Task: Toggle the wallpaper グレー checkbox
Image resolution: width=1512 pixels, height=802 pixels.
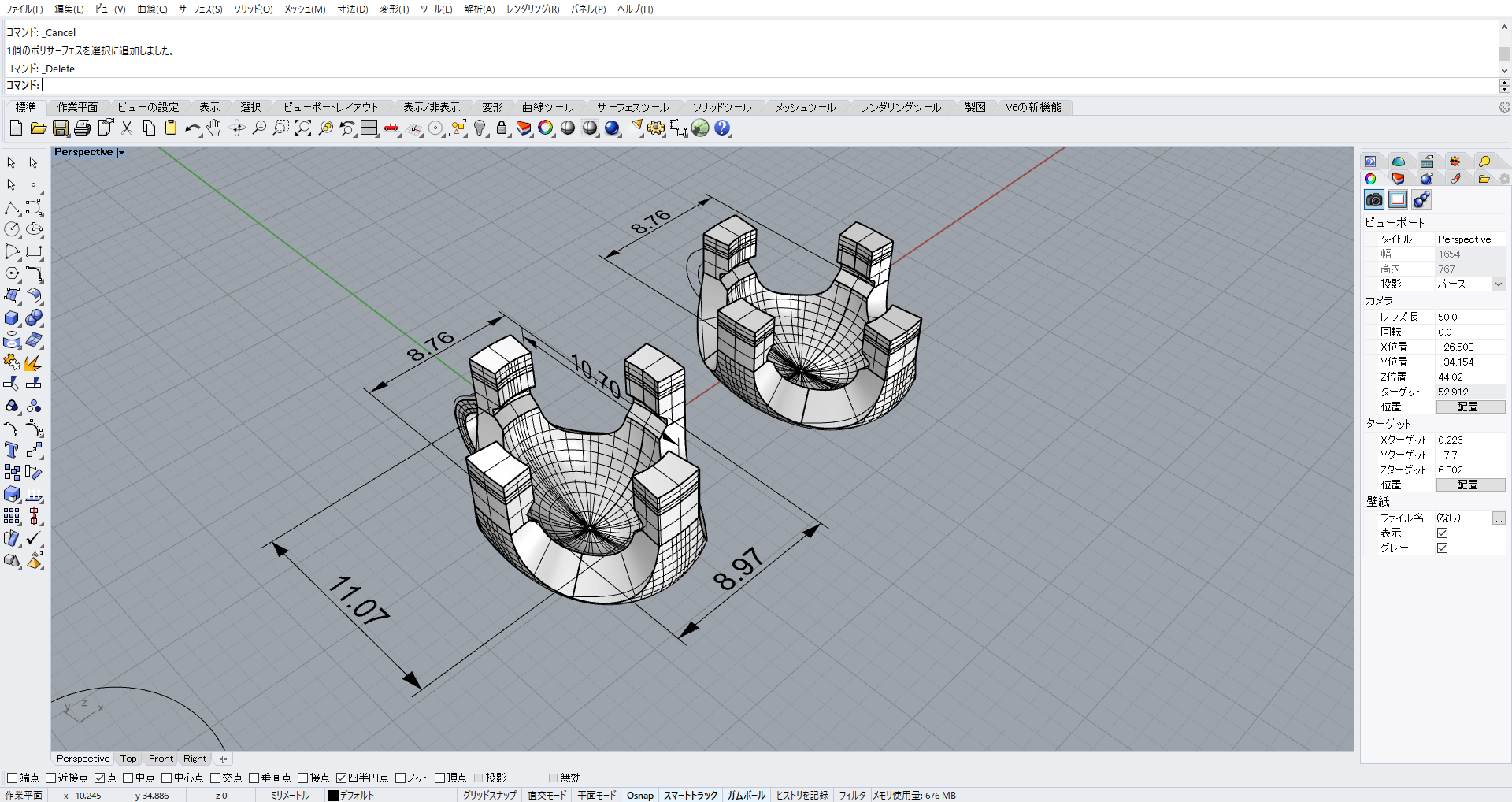Action: tap(1442, 548)
